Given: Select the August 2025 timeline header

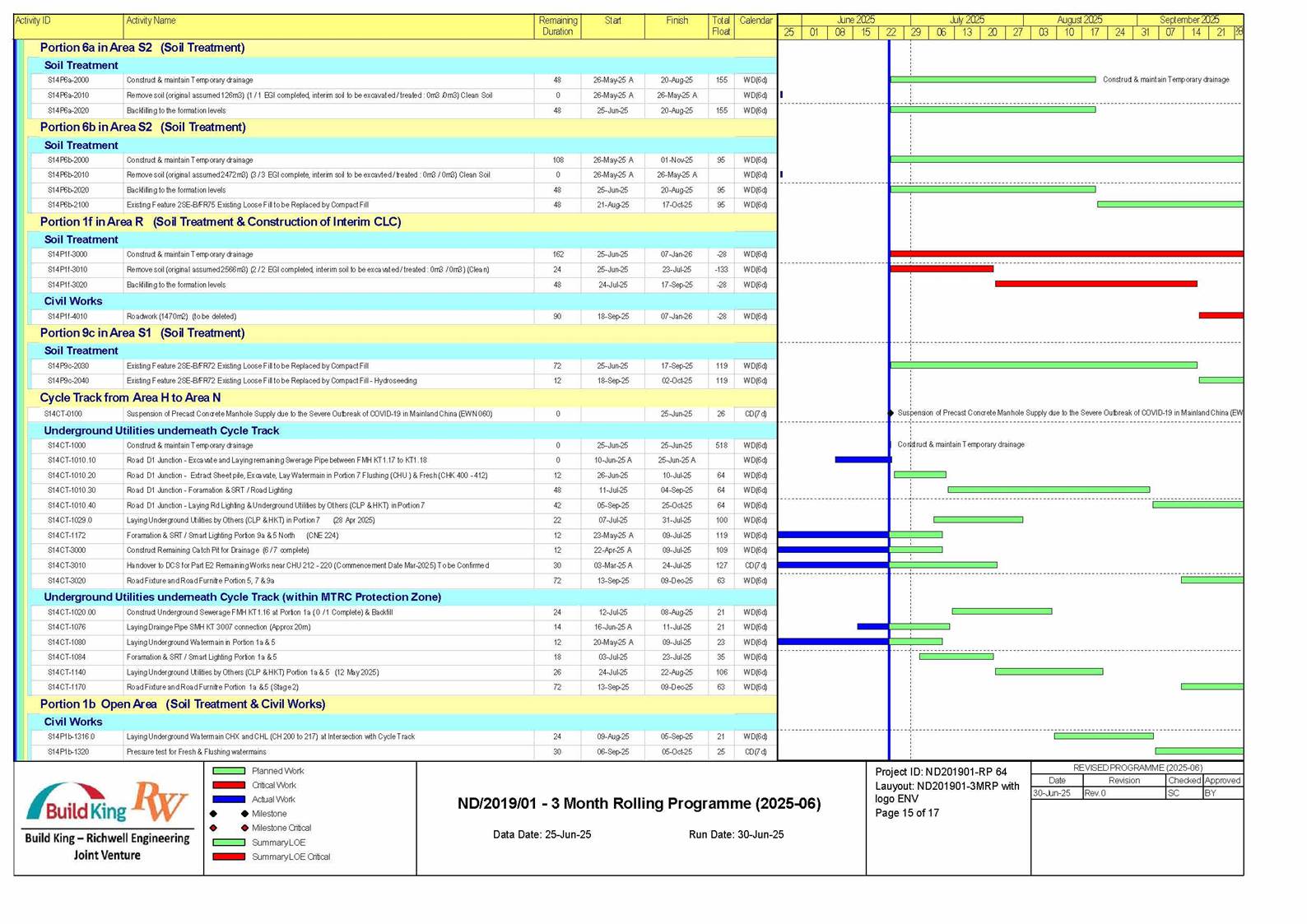Looking at the screenshot, I should [x=1079, y=20].
